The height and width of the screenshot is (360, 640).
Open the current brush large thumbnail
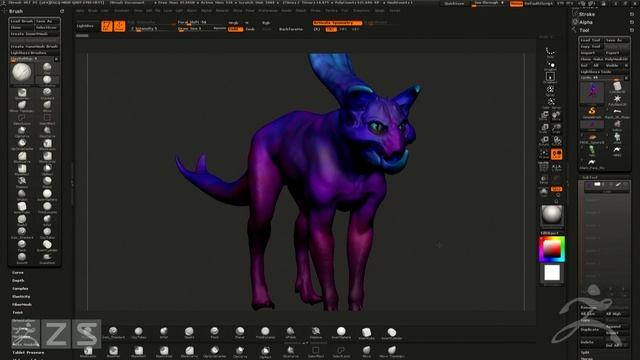coord(22,73)
